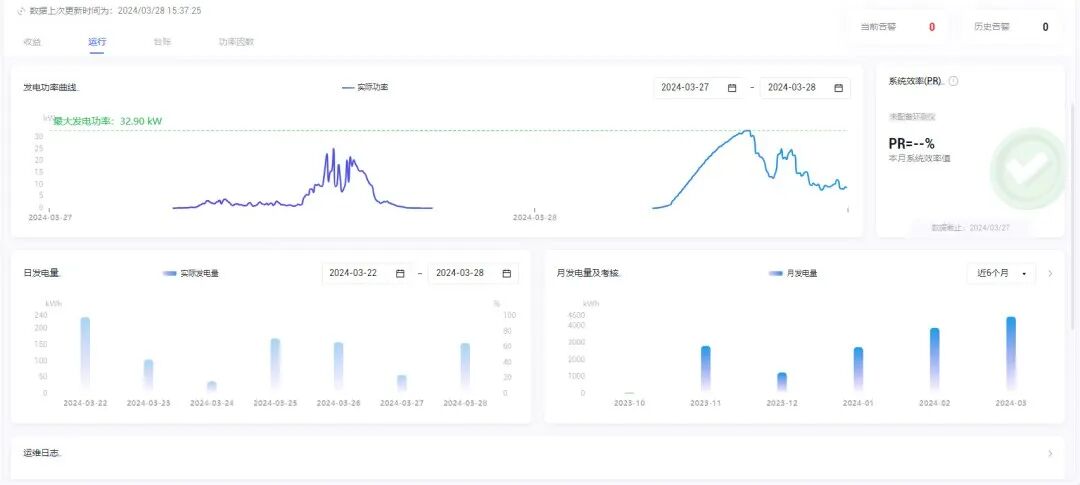
Task: Click the power curve end date field 2024-03-28
Action: coord(805,88)
